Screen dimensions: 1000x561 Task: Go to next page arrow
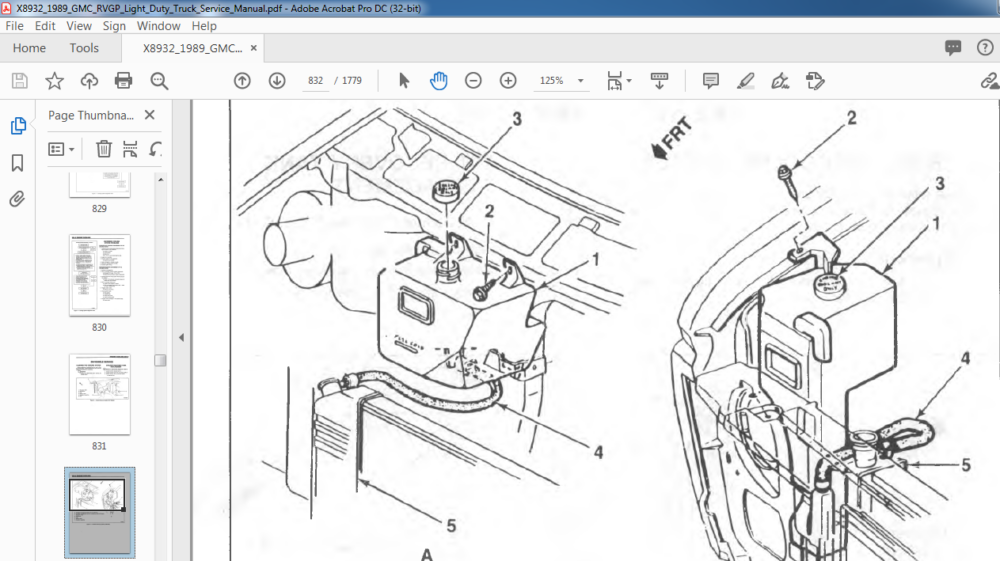pyautogui.click(x=277, y=81)
